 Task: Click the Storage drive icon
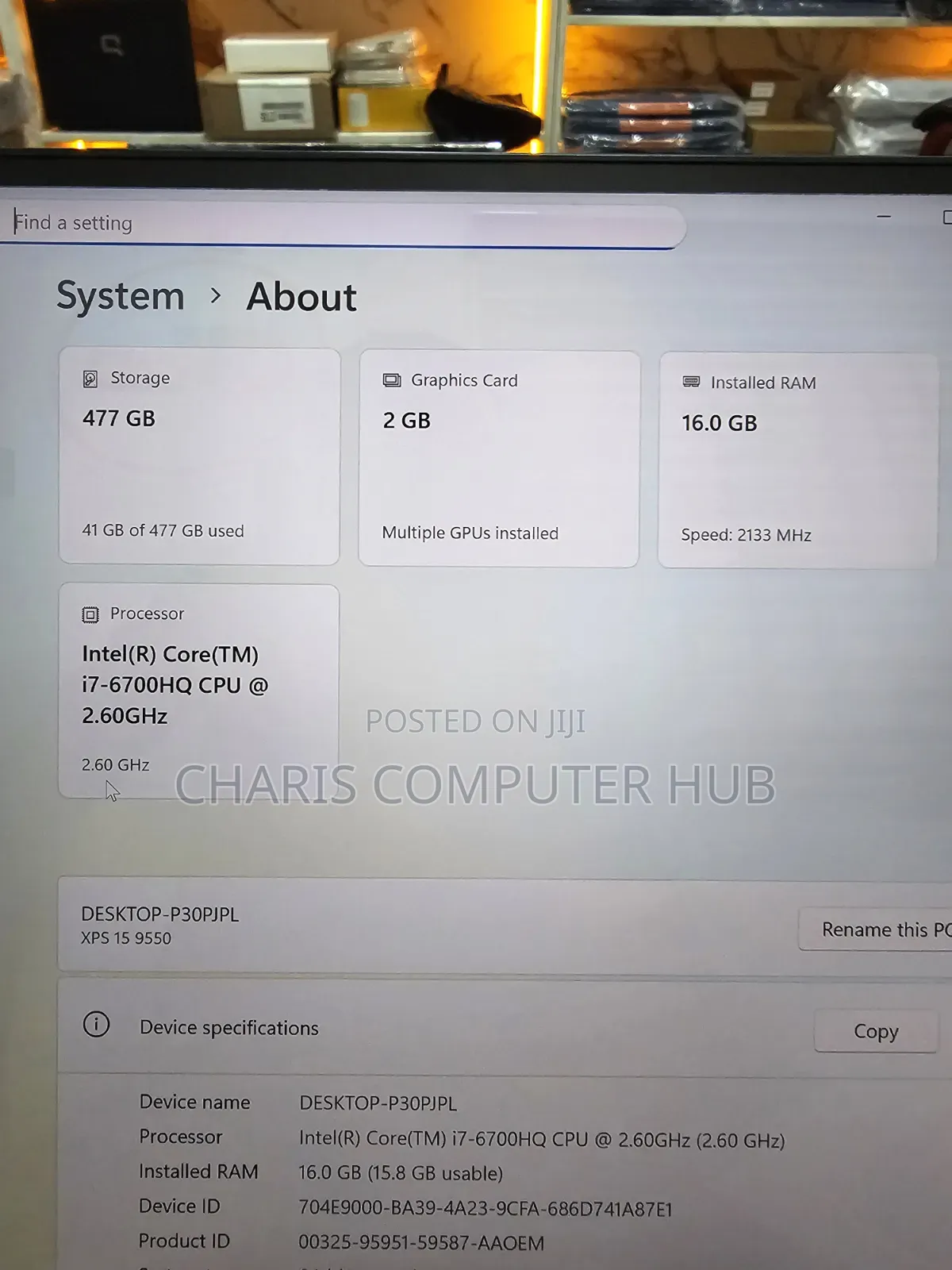point(90,379)
